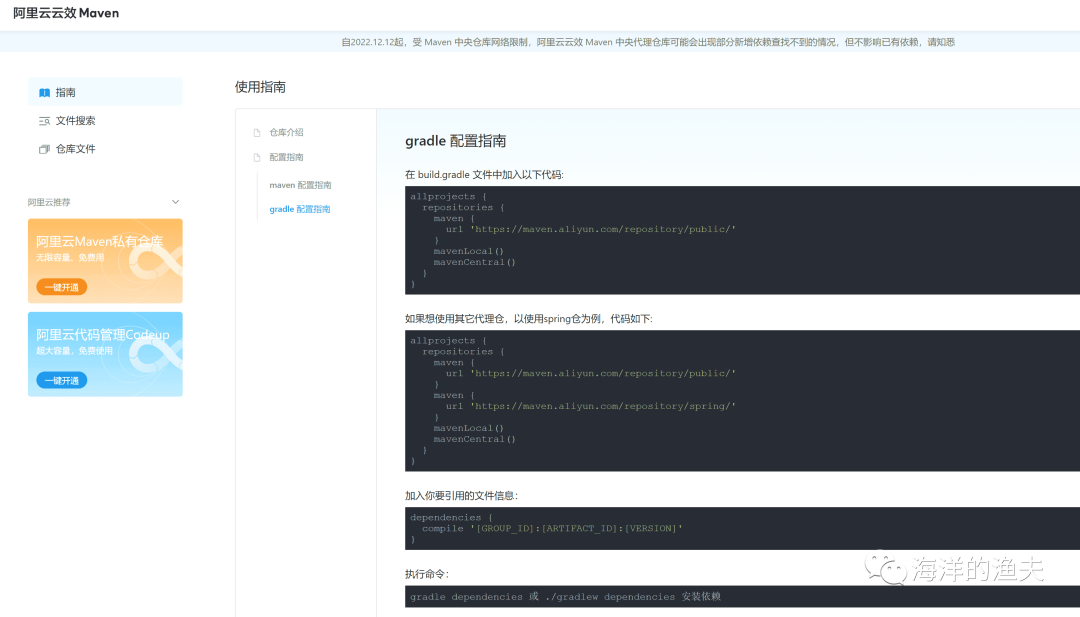Image resolution: width=1080 pixels, height=617 pixels.
Task: Click the gradle dependencies command code block
Action: coord(742,596)
